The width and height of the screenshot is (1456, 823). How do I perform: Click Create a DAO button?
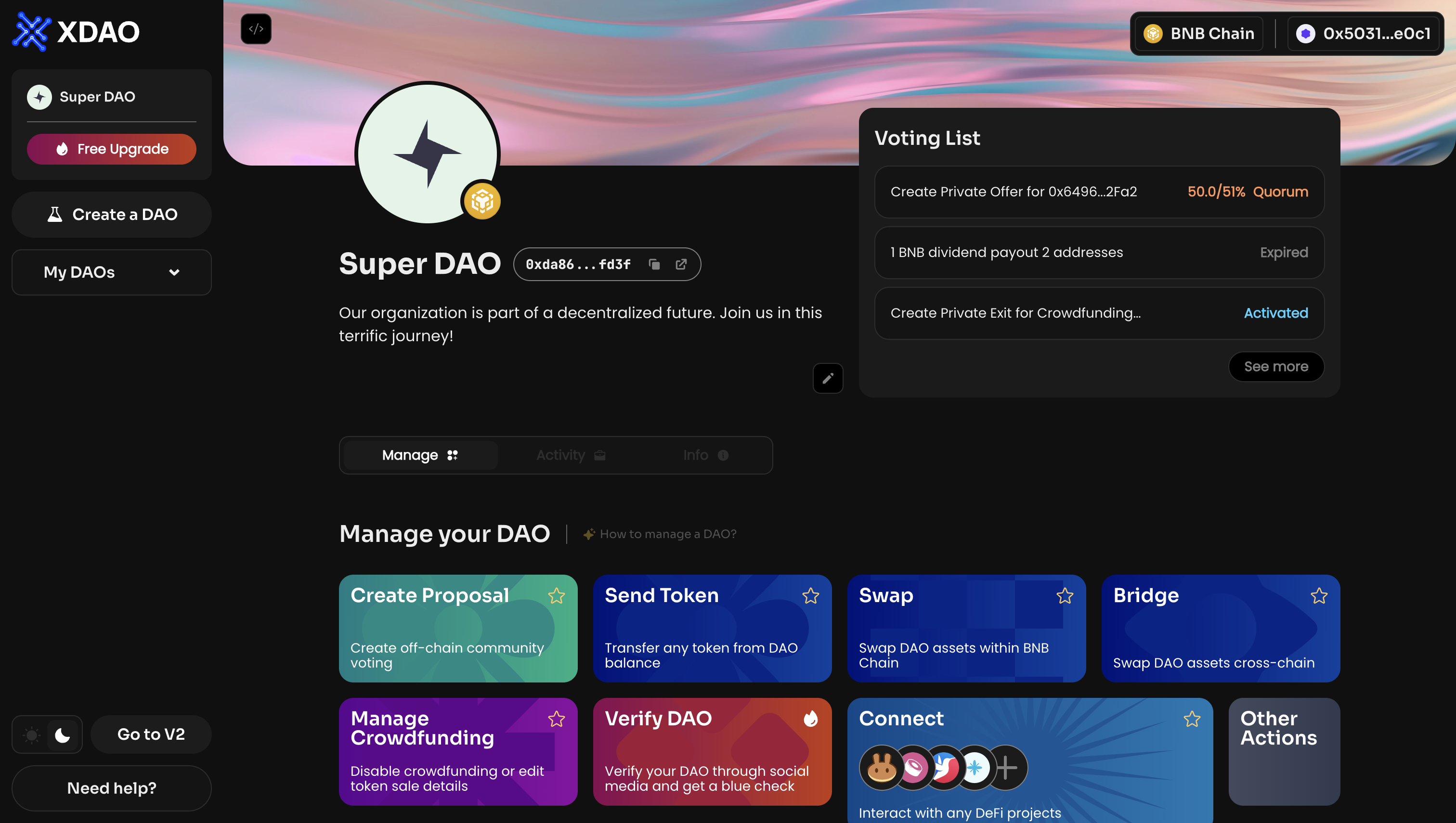[111, 215]
